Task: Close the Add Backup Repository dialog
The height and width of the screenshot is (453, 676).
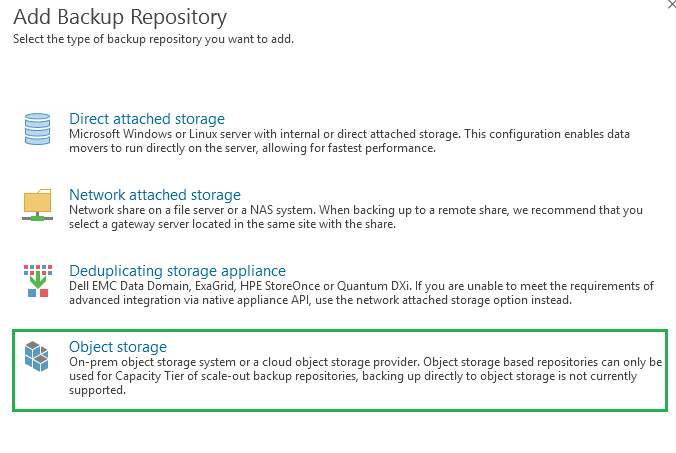Action: point(669,5)
